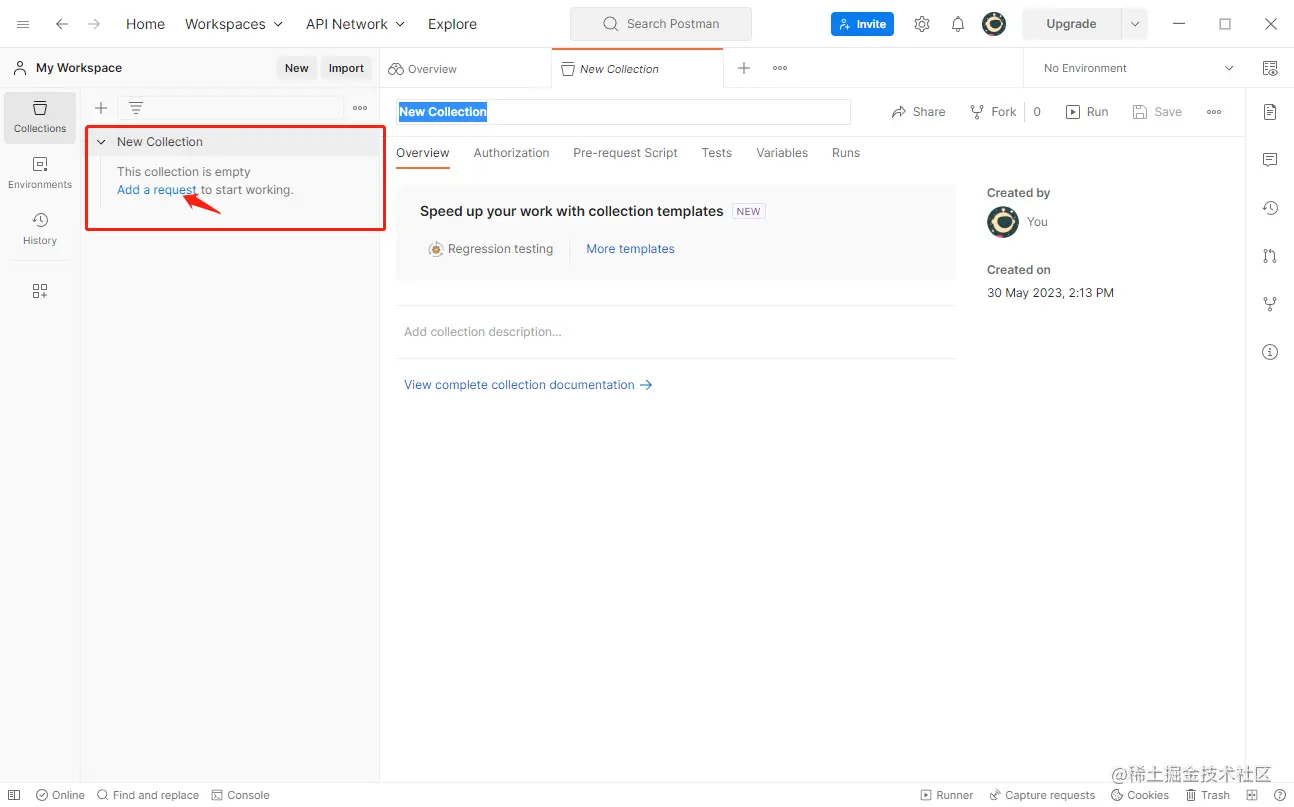The image size is (1294, 807).
Task: Open the Documentation icon in right sidebar
Action: 1270,111
